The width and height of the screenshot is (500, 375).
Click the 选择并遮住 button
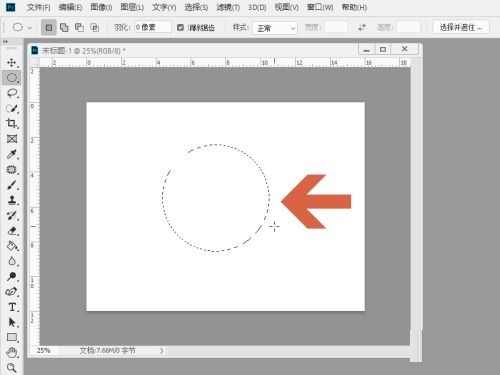coord(461,27)
